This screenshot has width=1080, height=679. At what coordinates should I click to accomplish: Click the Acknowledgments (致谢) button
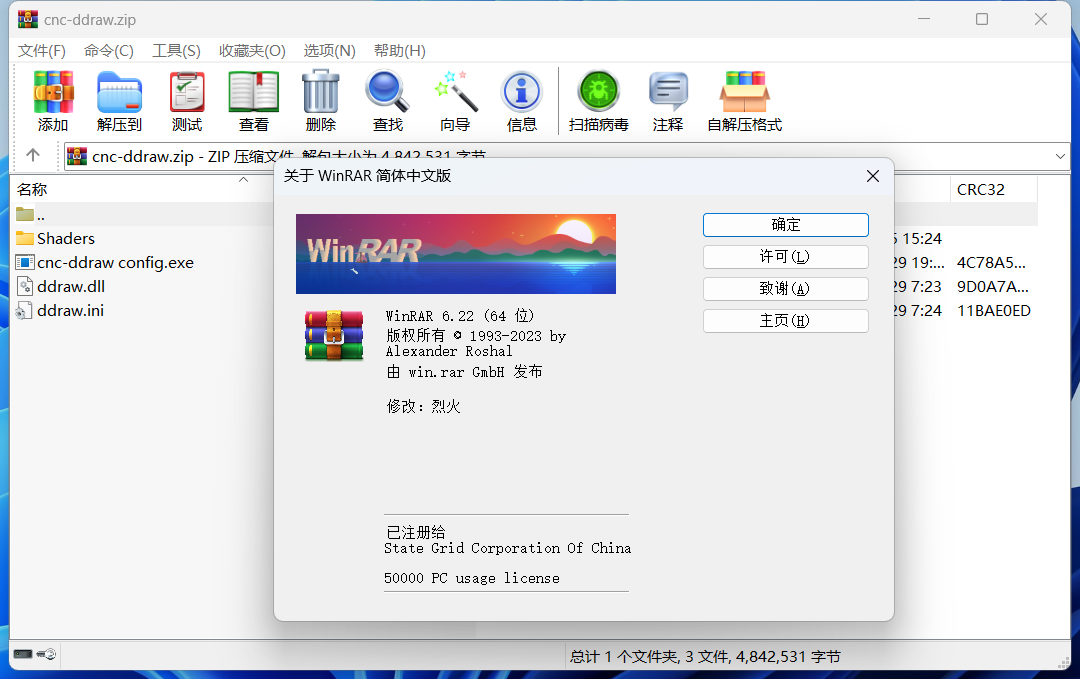point(785,289)
